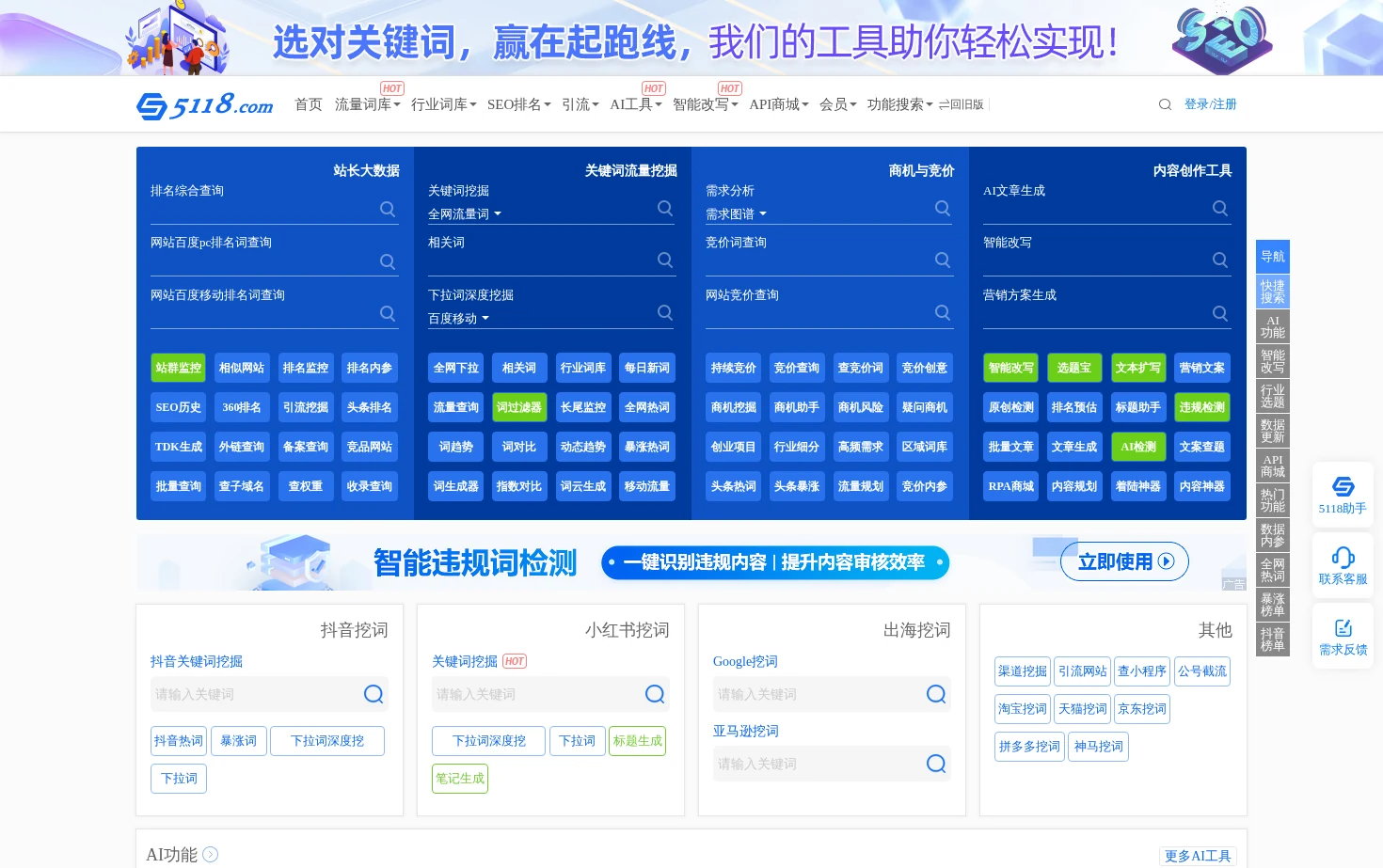
Task: Click the 5118.com logo
Action: pyautogui.click(x=205, y=104)
